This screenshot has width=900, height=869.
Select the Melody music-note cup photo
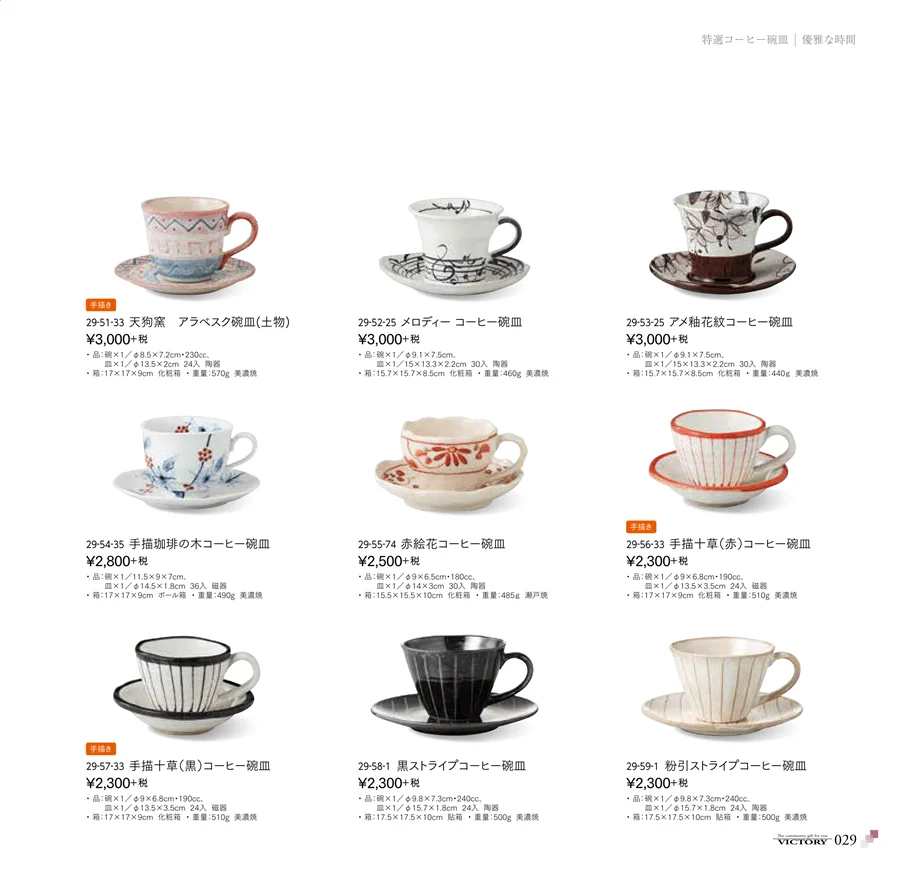coord(453,247)
